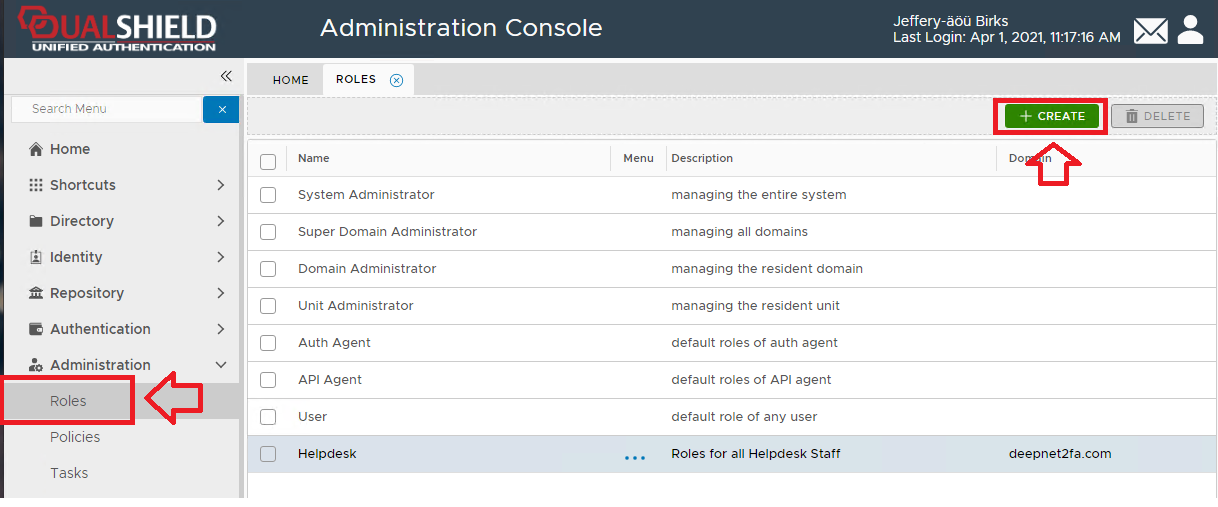
Task: Focus the Search Menu input field
Action: coord(106,109)
